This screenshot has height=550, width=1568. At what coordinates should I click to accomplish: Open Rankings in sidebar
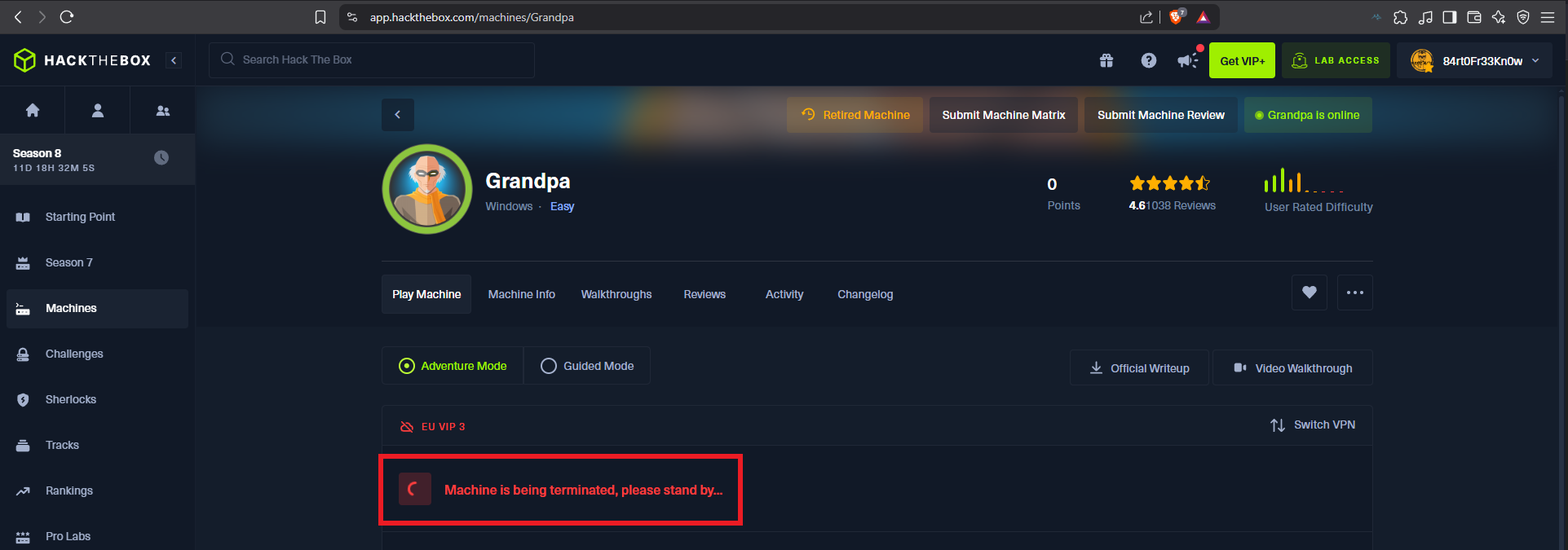97,491
